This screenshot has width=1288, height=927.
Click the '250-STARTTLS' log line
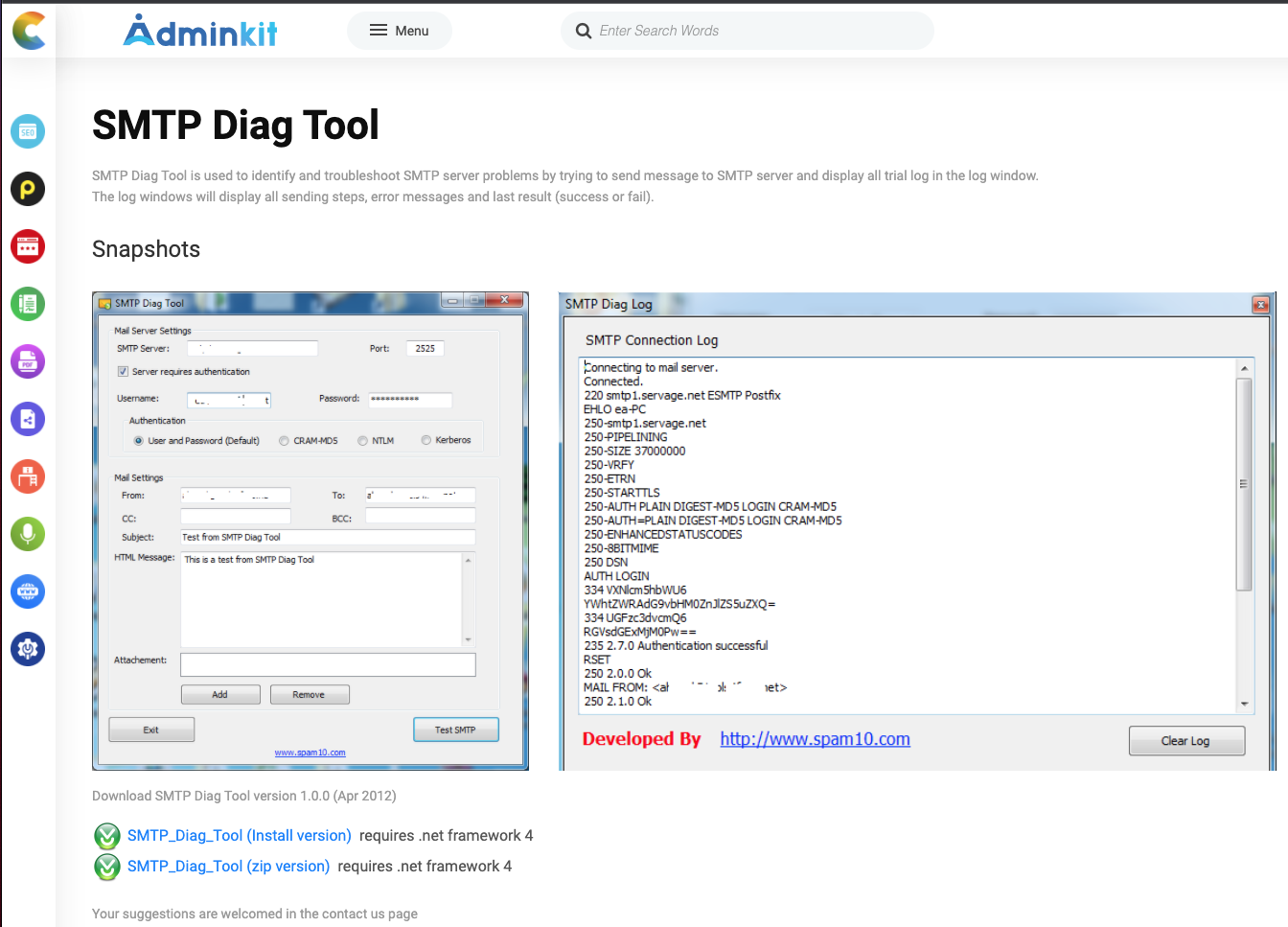tap(622, 493)
